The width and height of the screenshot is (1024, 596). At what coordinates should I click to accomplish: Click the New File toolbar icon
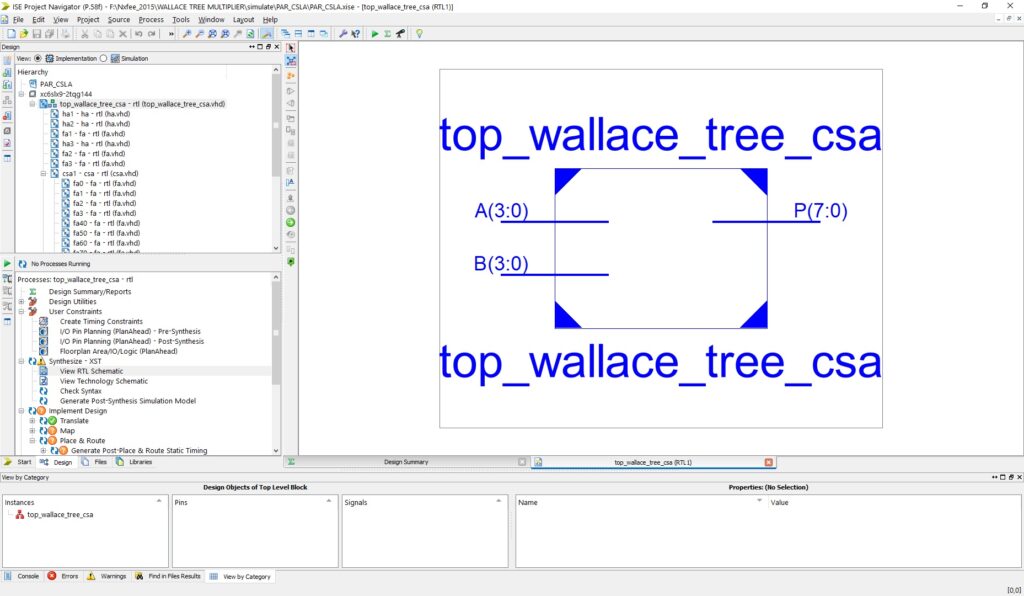[x=12, y=34]
